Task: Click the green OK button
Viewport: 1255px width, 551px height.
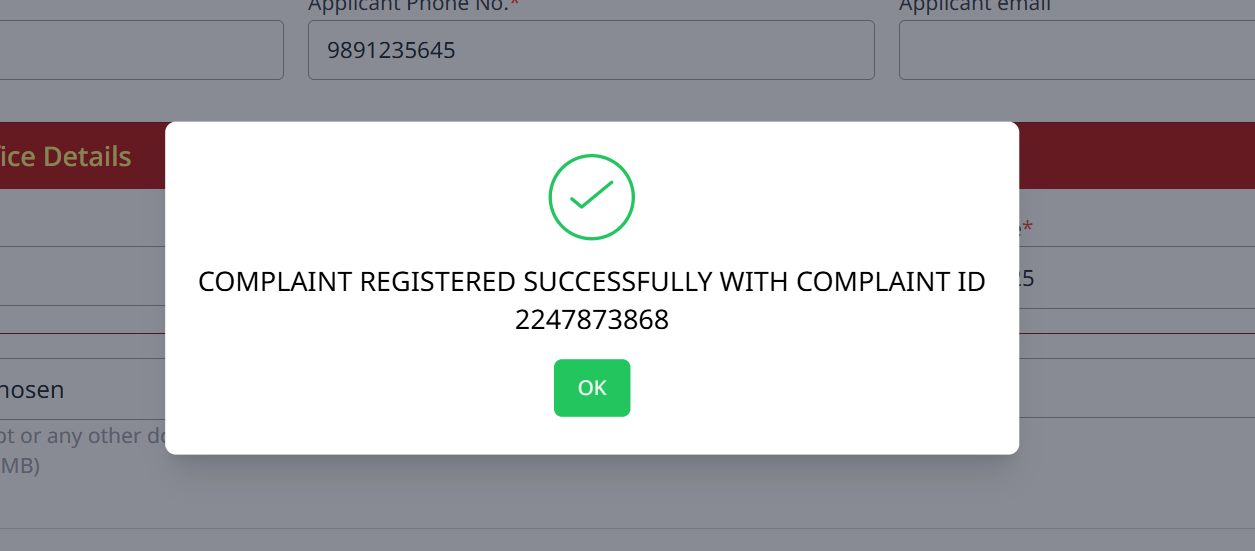Action: (x=592, y=388)
